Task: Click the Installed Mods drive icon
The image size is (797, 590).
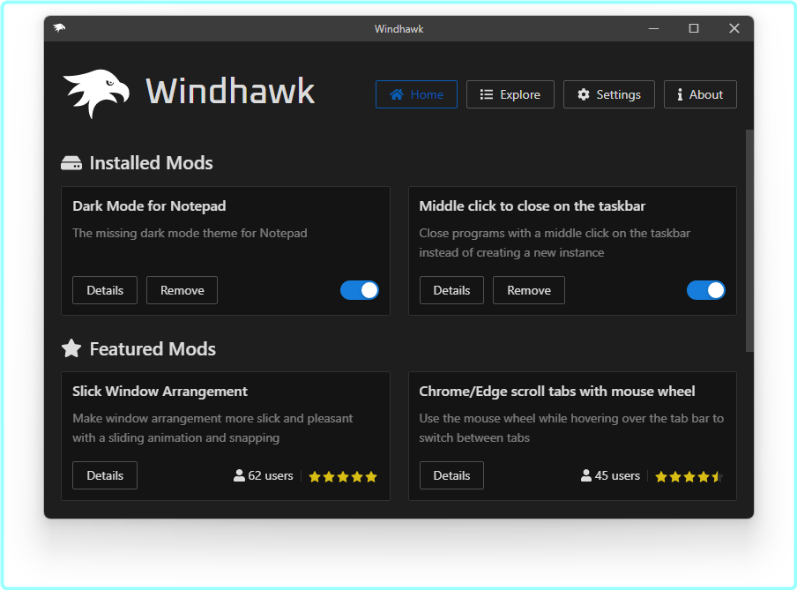Action: pyautogui.click(x=71, y=163)
